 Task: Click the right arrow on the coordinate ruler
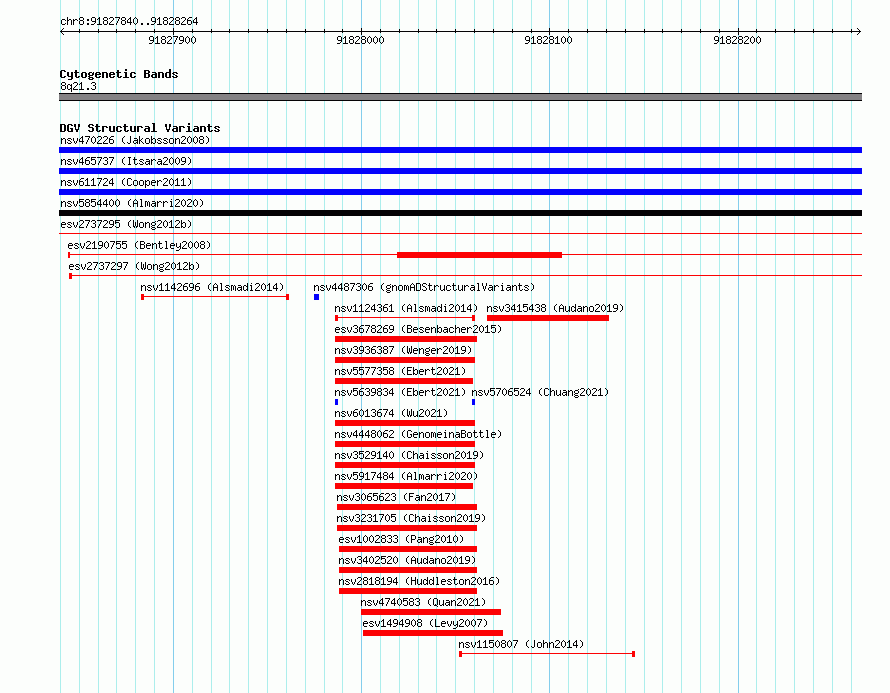click(858, 31)
